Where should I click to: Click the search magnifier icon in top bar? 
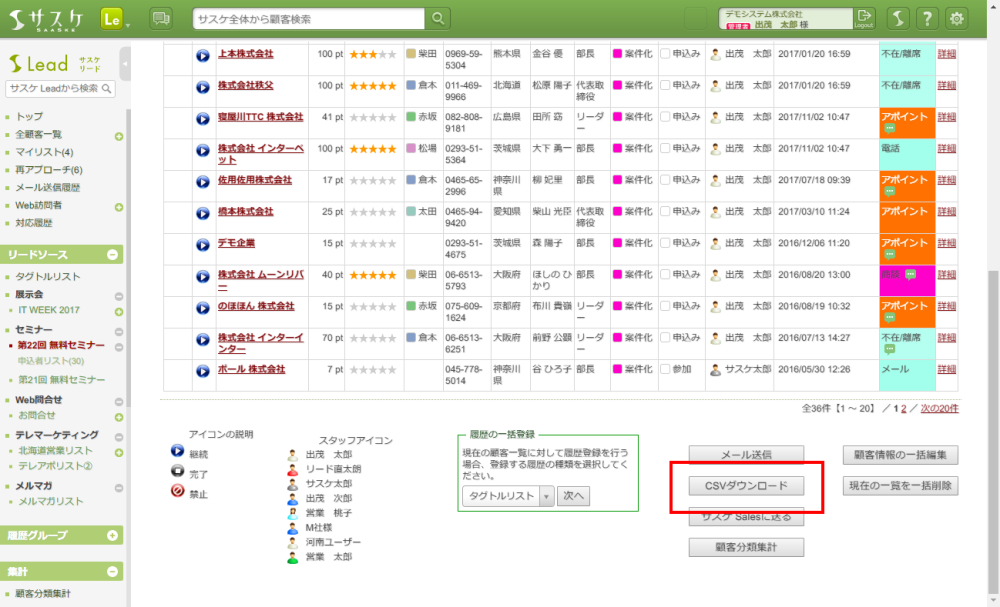[437, 19]
